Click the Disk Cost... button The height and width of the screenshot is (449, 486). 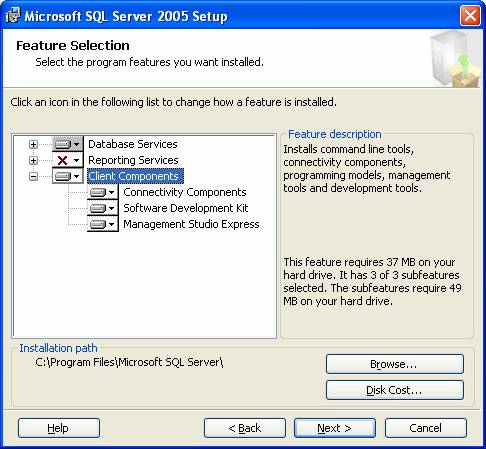(395, 390)
